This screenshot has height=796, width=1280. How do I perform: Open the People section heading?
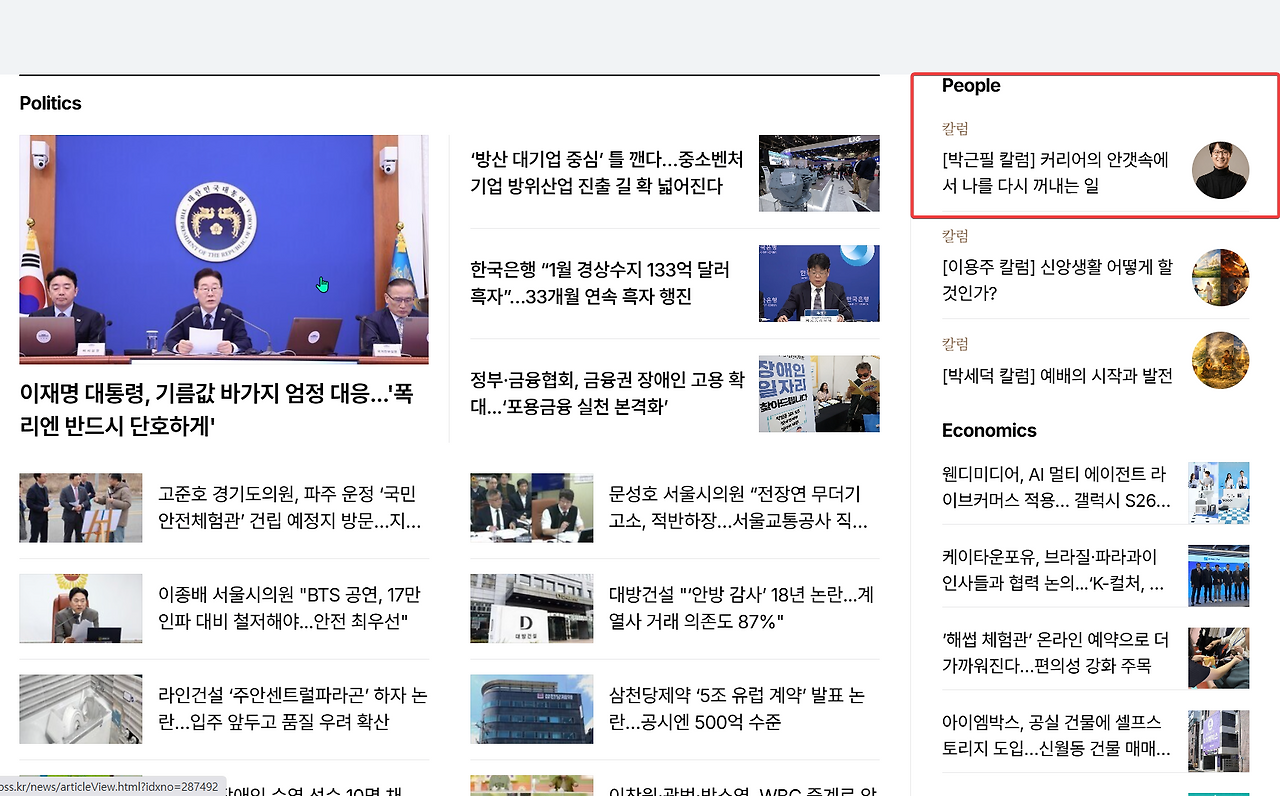click(x=971, y=86)
